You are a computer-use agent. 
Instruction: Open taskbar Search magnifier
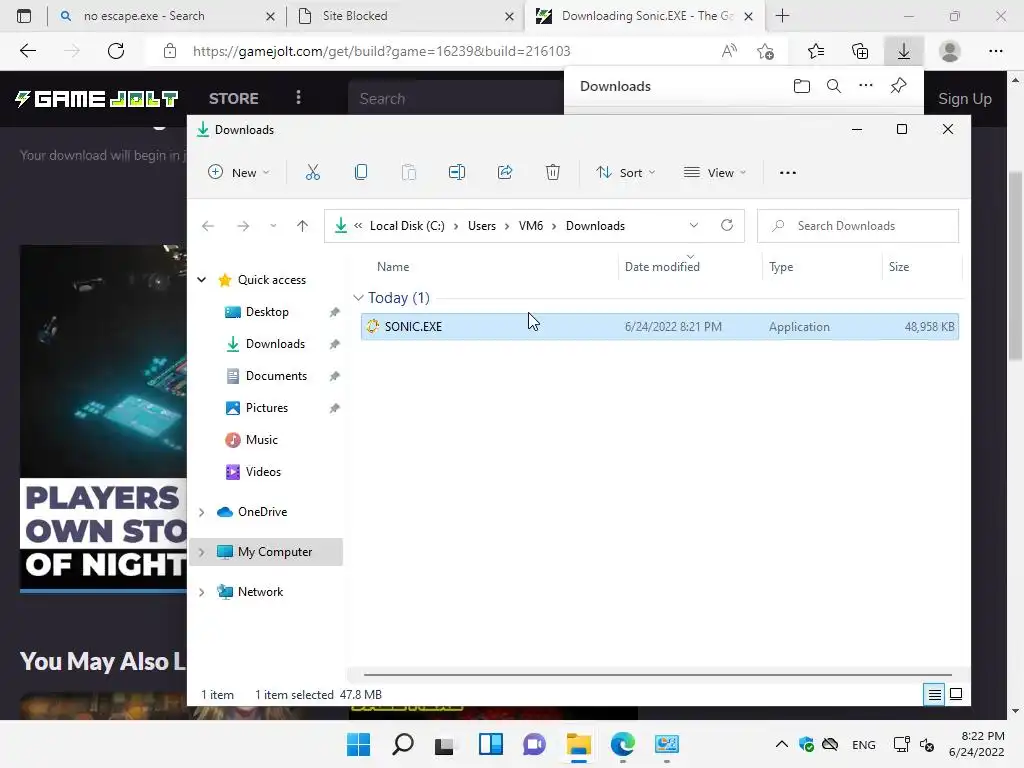pos(402,744)
